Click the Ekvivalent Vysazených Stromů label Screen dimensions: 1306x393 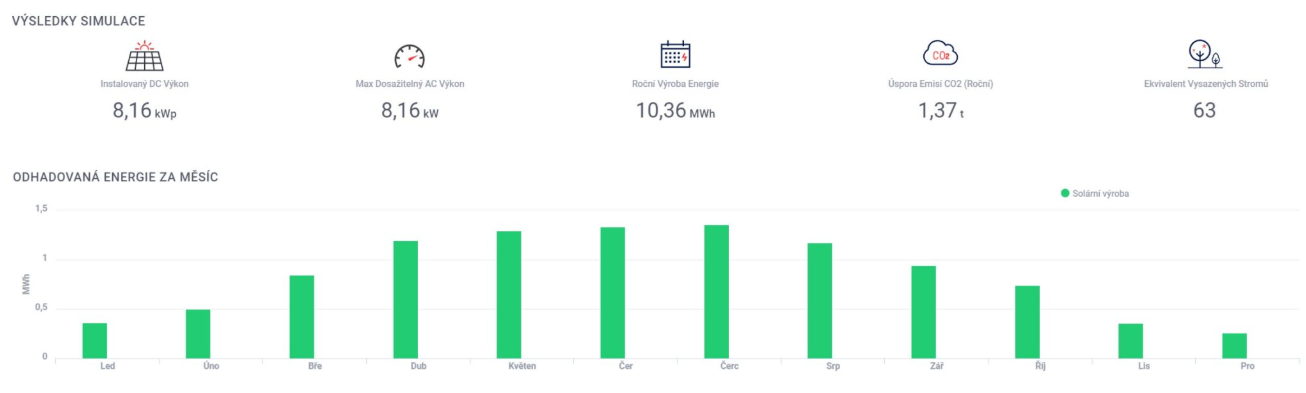1205,83
